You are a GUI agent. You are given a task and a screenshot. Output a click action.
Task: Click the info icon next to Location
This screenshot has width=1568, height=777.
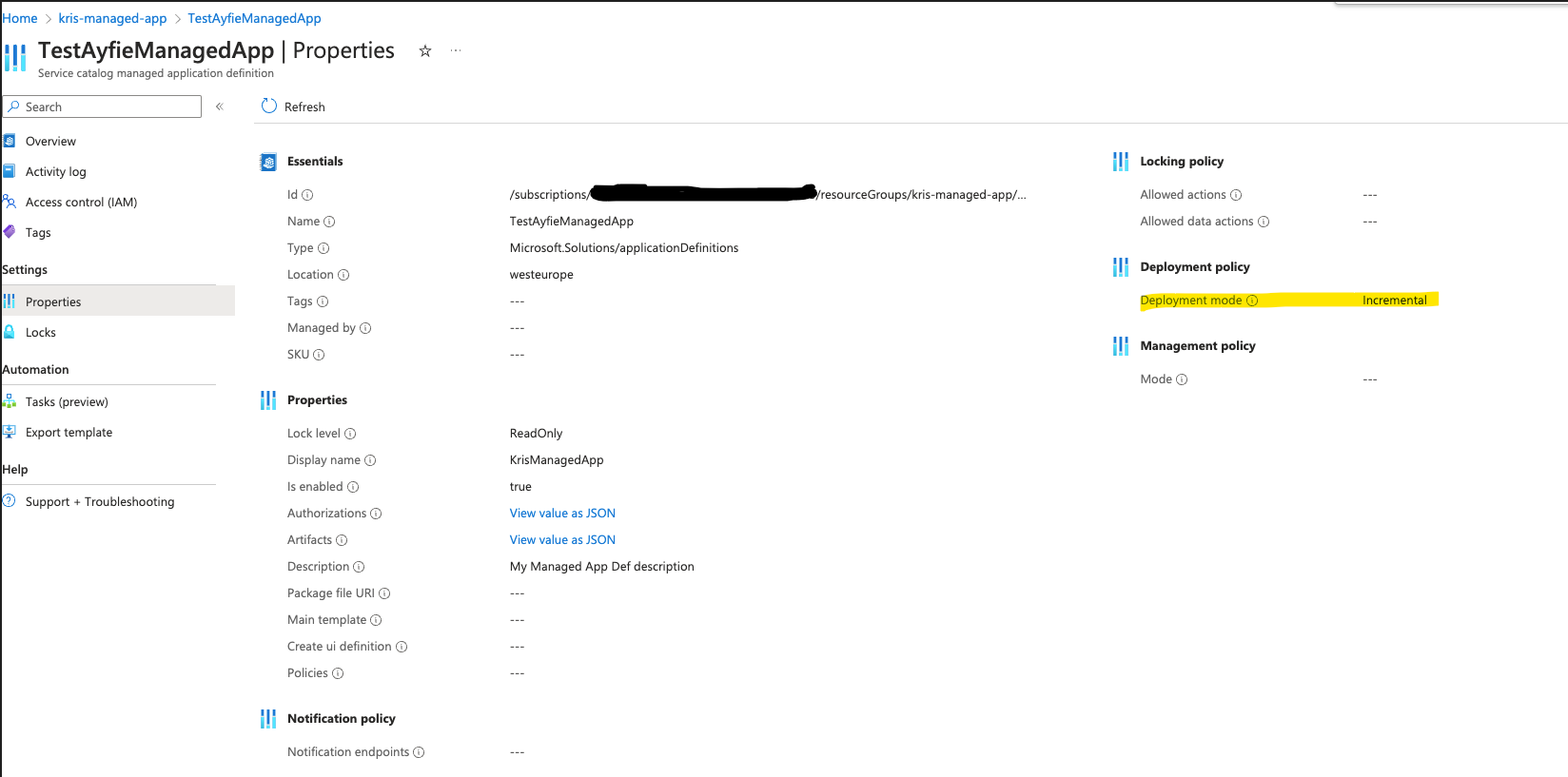343,275
